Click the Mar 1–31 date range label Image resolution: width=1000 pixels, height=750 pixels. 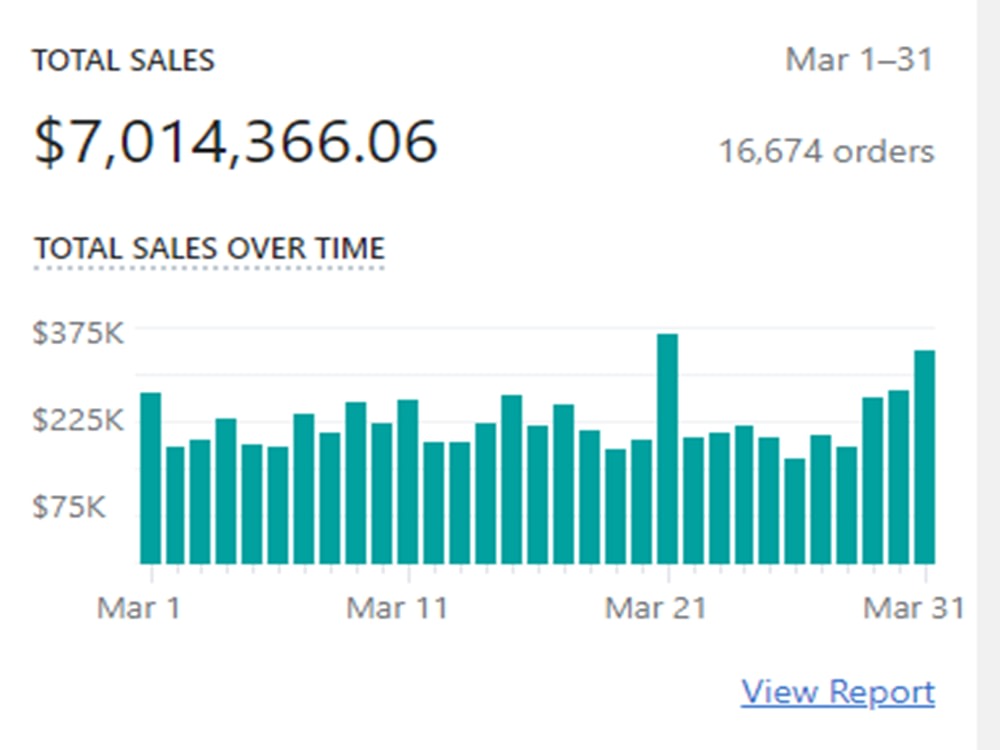pos(859,60)
